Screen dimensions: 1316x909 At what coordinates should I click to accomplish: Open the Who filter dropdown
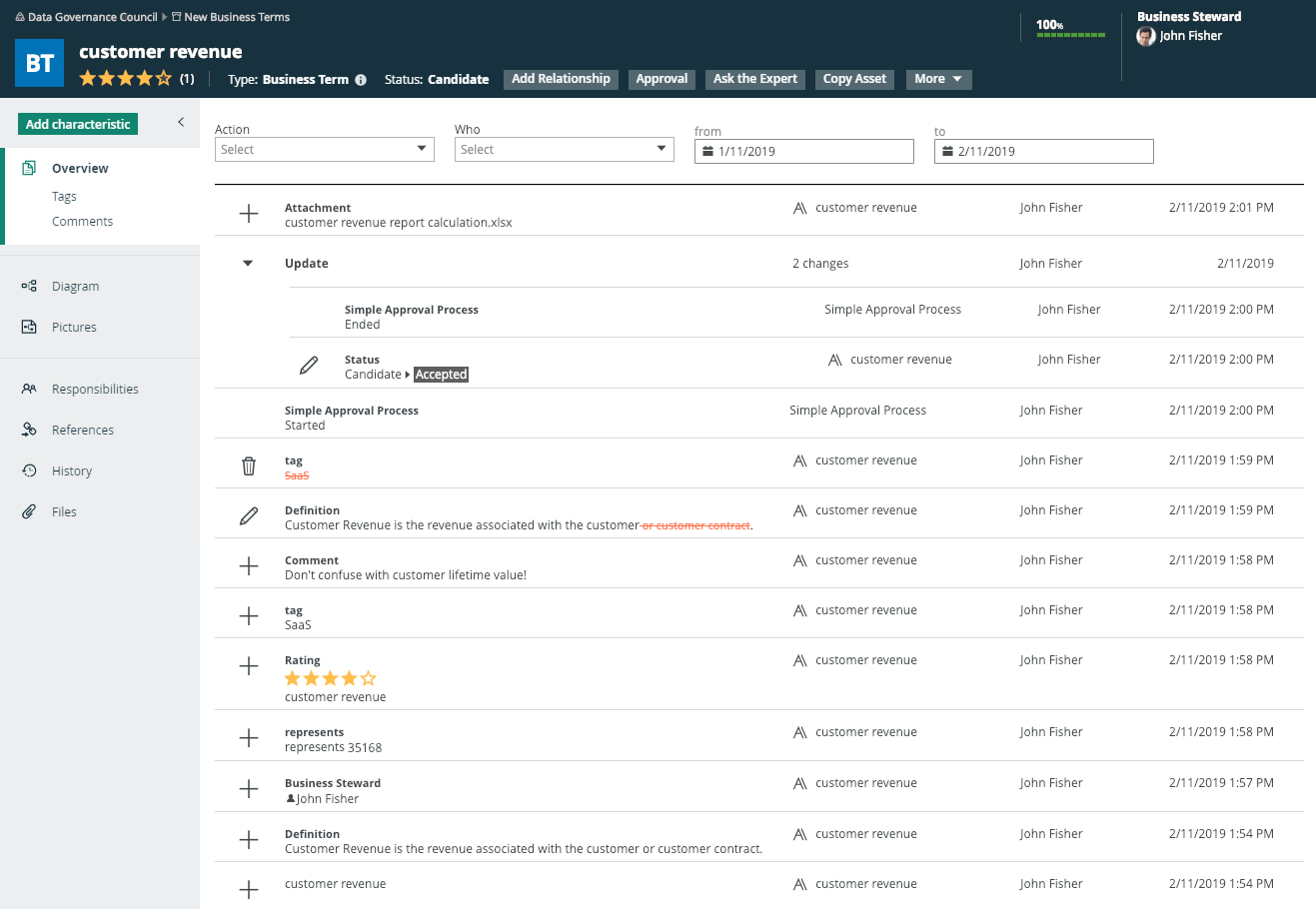(564, 150)
